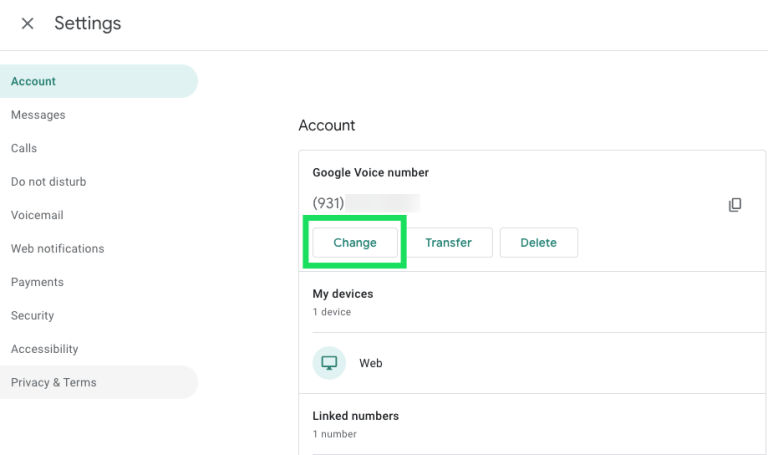Open Payments section
The image size is (768, 455).
[x=99, y=282]
